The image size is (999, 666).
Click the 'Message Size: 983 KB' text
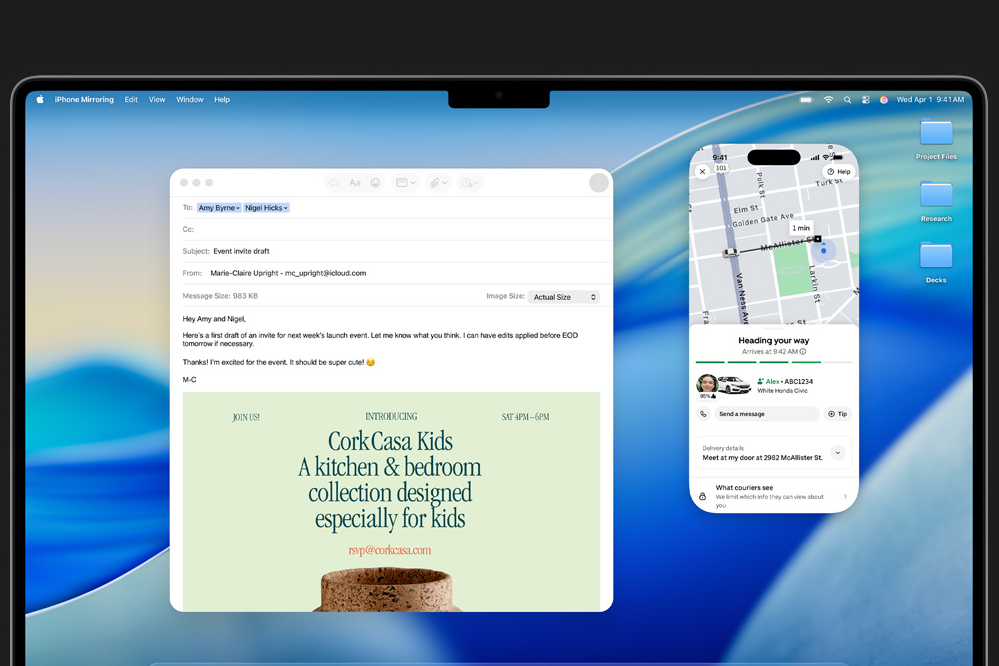[x=220, y=296]
